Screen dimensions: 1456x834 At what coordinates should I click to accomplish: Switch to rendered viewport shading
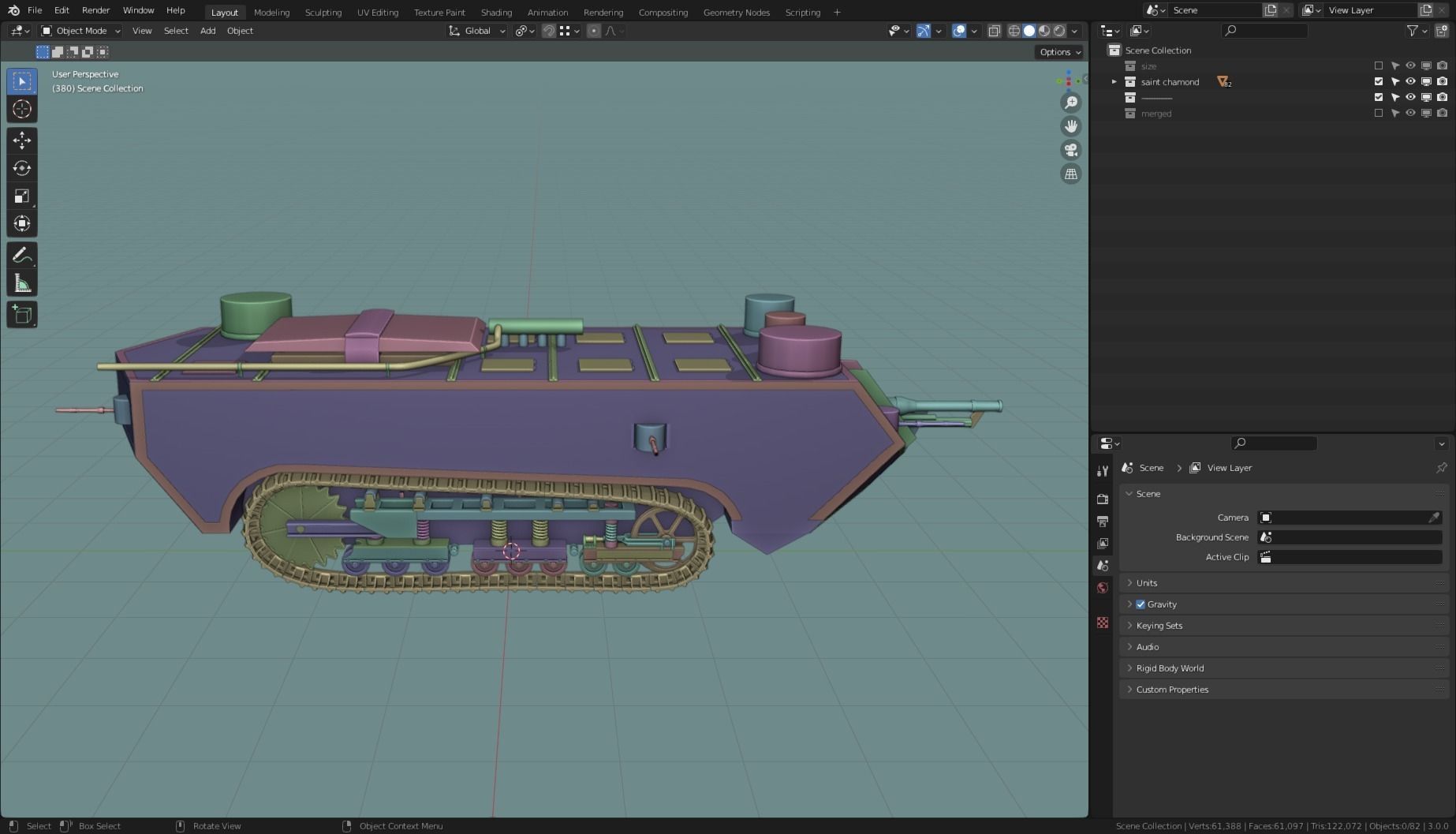(x=1059, y=31)
